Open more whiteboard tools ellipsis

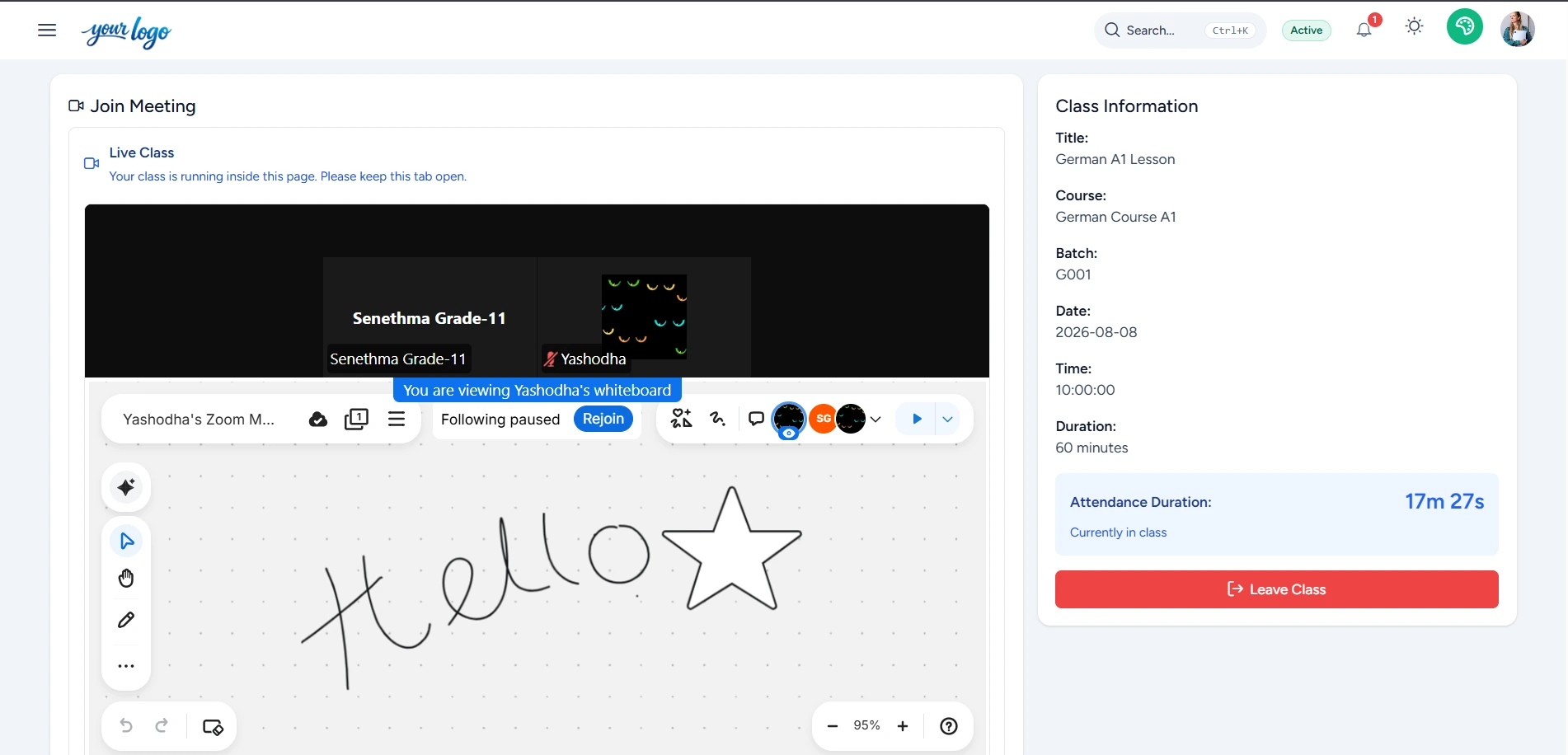coord(126,666)
